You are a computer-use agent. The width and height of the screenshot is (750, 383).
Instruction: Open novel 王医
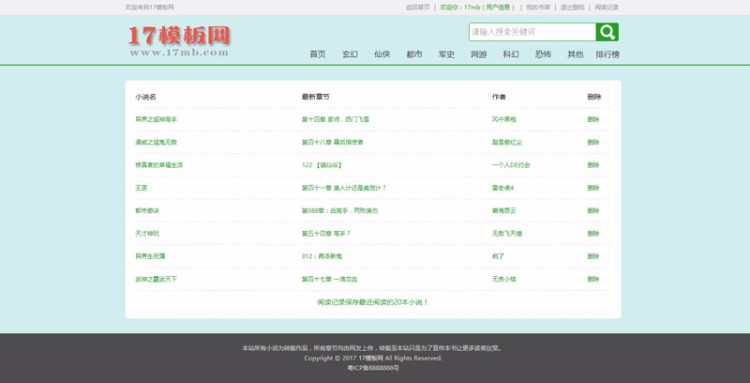(141, 188)
